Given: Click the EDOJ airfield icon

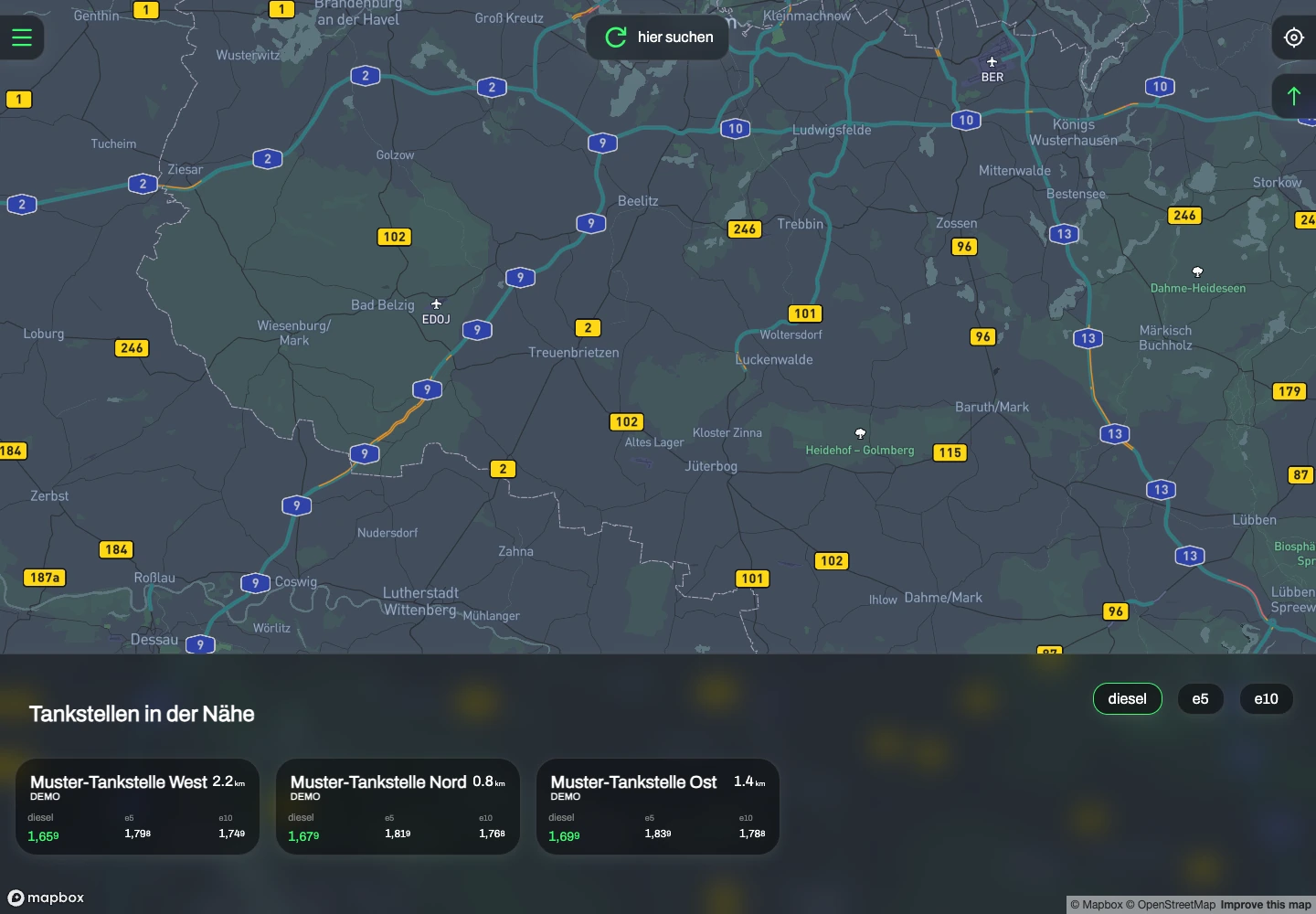Looking at the screenshot, I should [436, 304].
